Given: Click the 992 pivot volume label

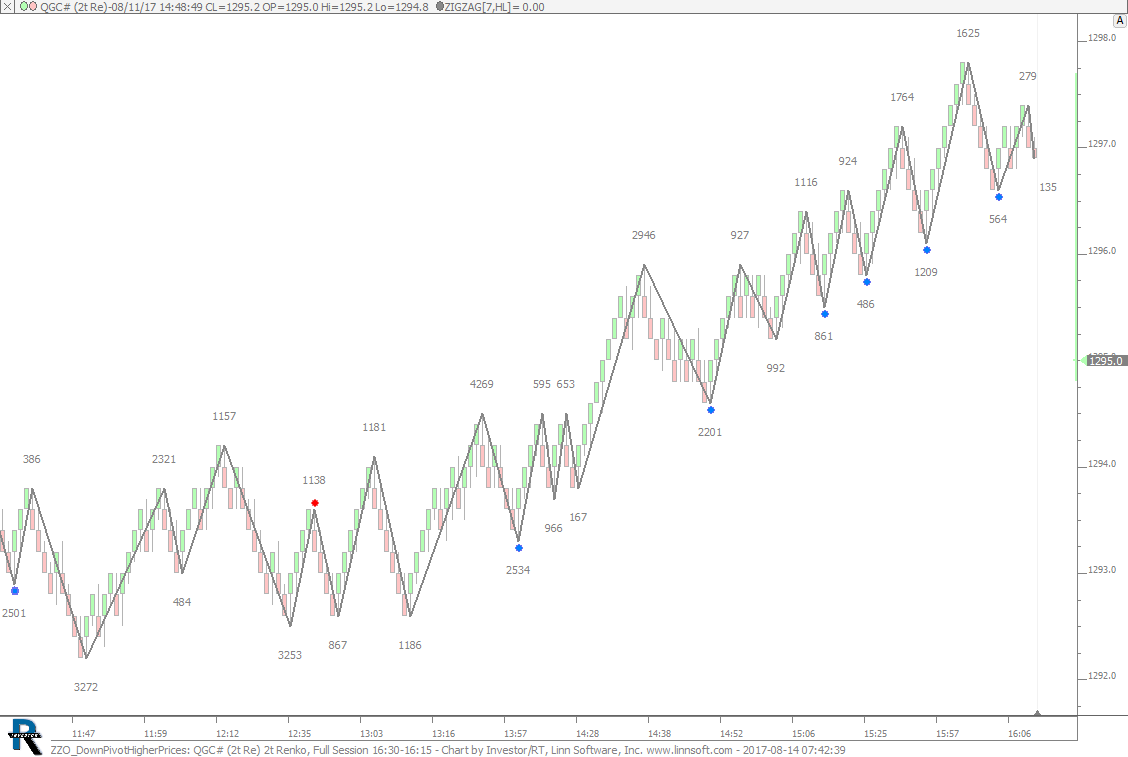Looking at the screenshot, I should coord(776,368).
